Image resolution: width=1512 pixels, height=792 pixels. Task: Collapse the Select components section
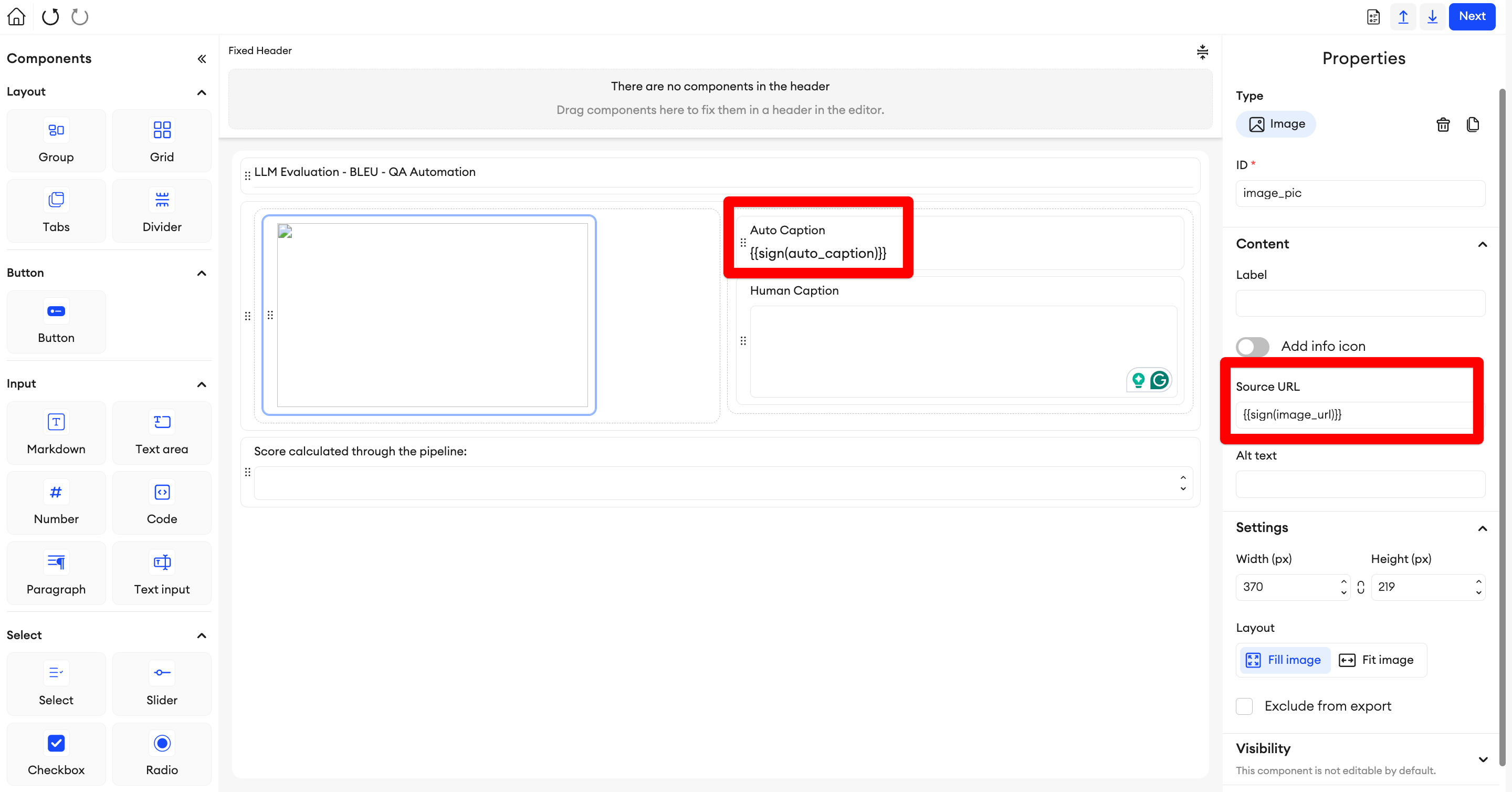pos(202,636)
